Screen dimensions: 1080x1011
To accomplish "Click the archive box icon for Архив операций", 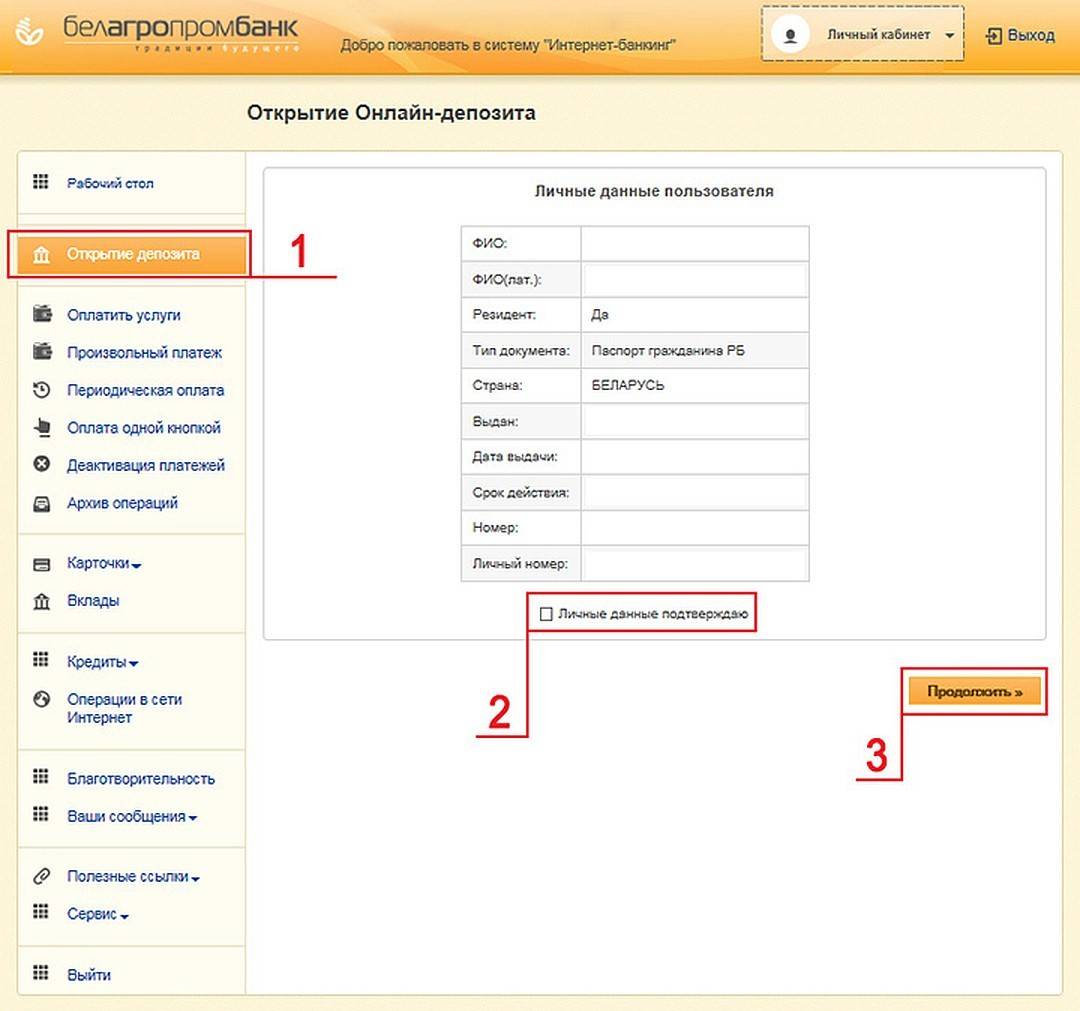I will click(41, 503).
